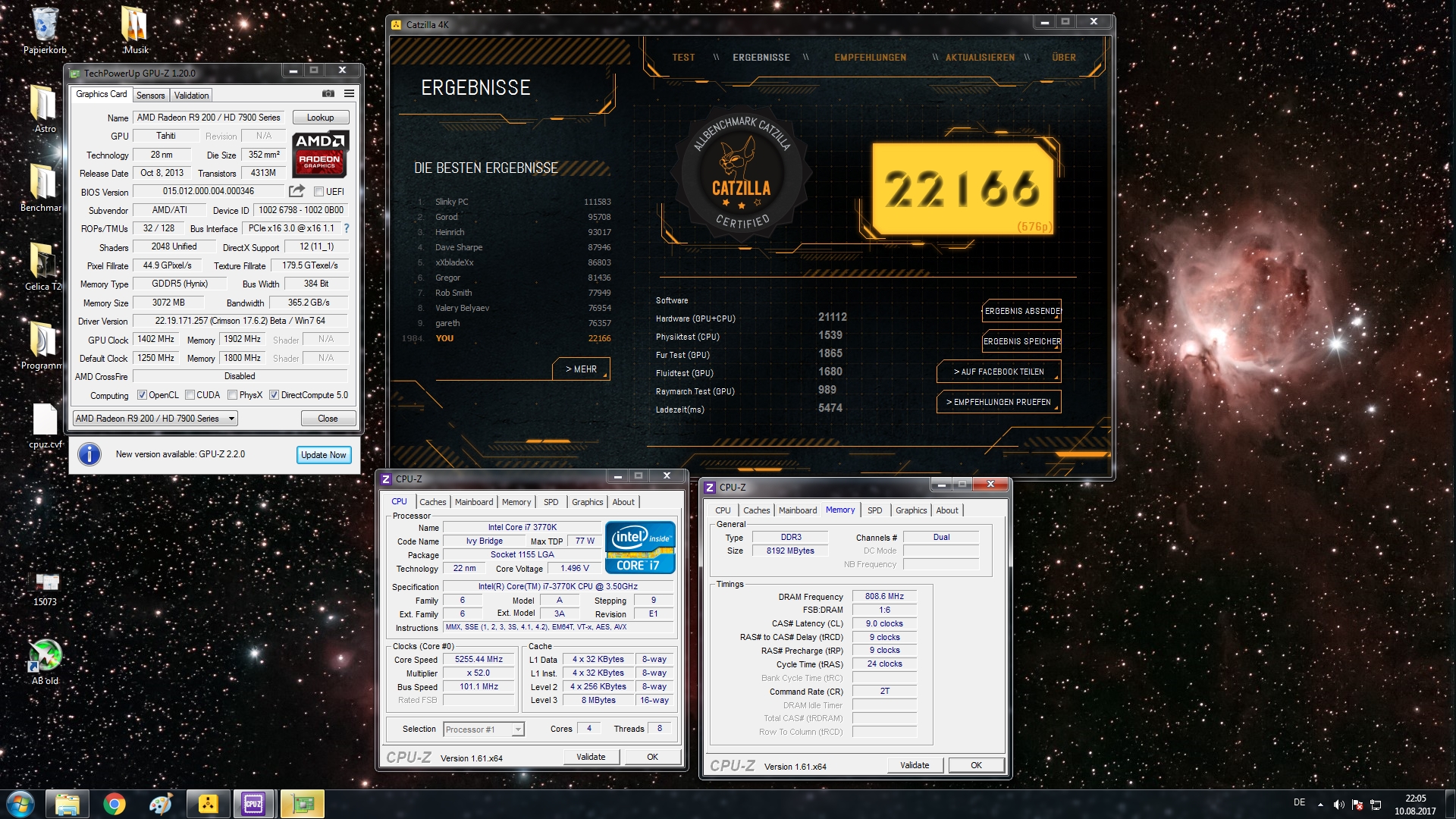Select the Slinky PC leaderboard entry
The height and width of the screenshot is (819, 1456).
click(x=515, y=202)
